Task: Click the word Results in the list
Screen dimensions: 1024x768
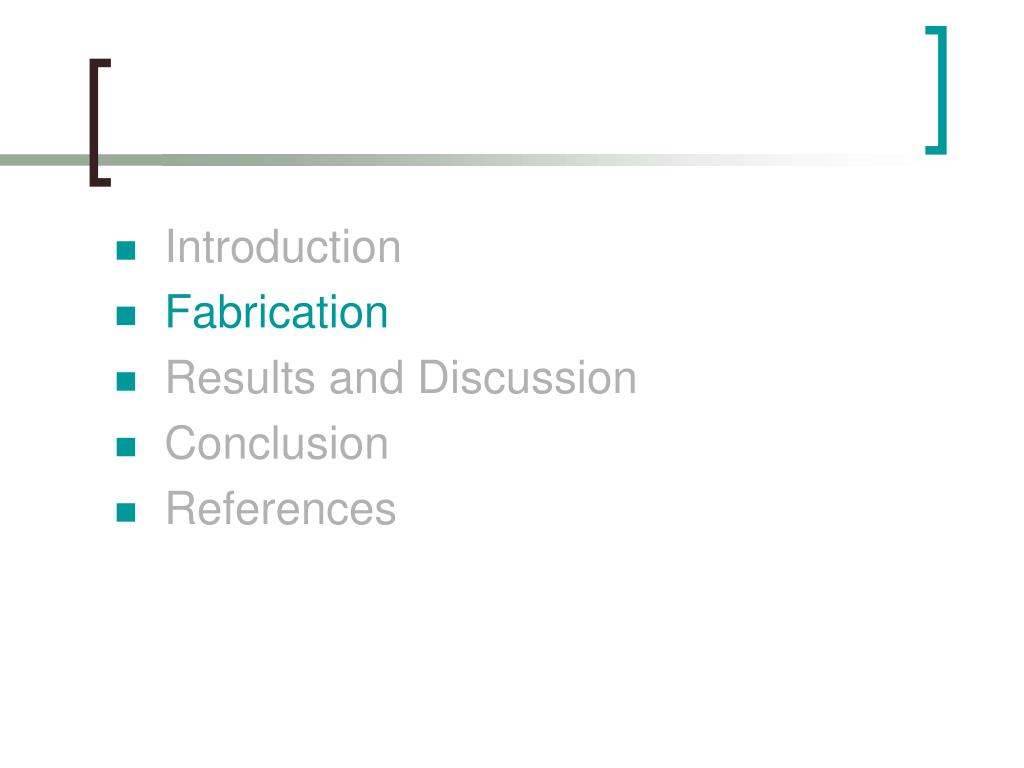Action: pos(240,378)
